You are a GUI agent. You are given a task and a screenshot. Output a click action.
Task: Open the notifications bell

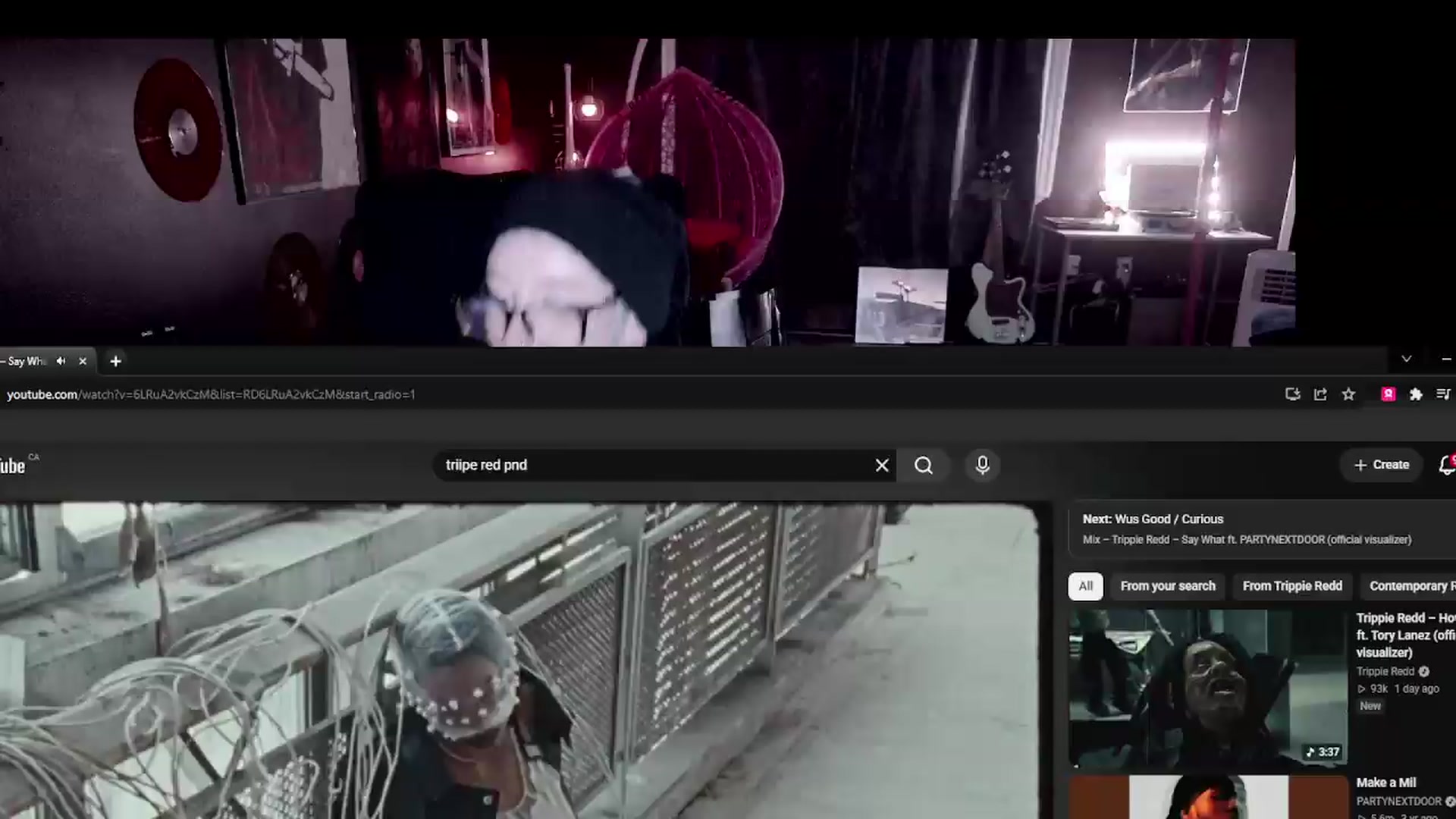(1447, 465)
